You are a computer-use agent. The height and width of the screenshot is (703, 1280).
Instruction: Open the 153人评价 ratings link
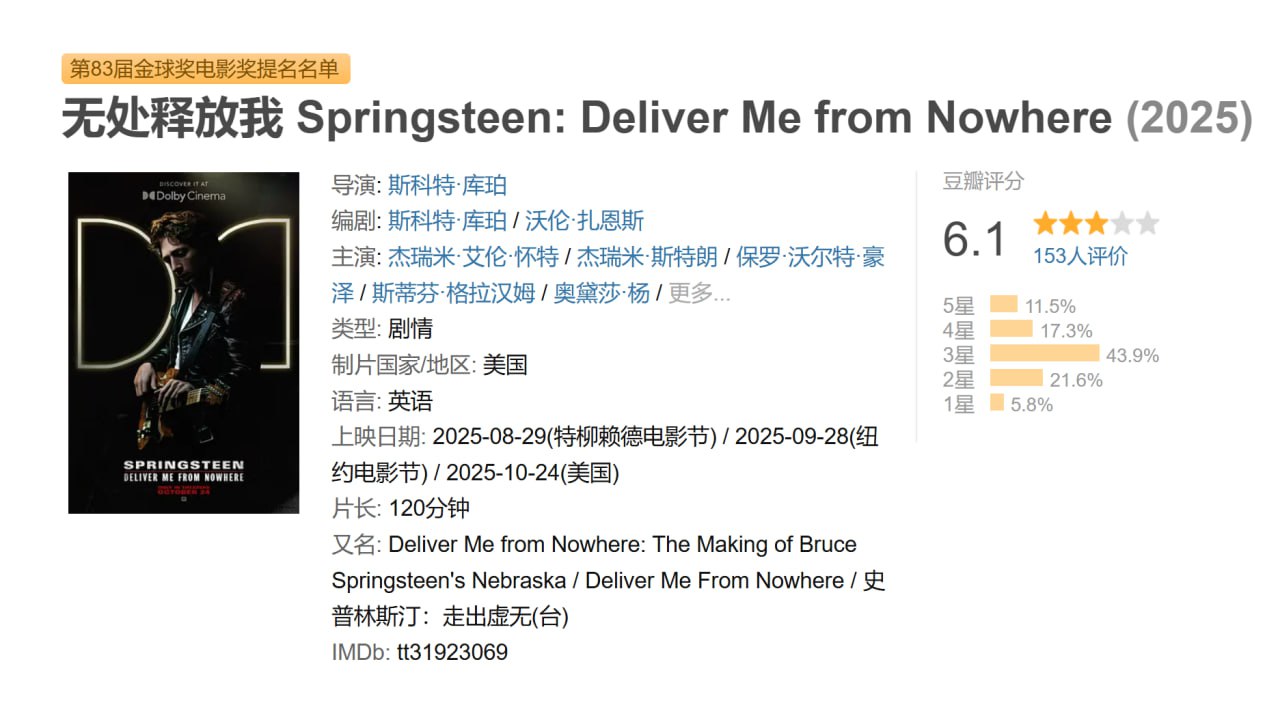coord(1080,256)
